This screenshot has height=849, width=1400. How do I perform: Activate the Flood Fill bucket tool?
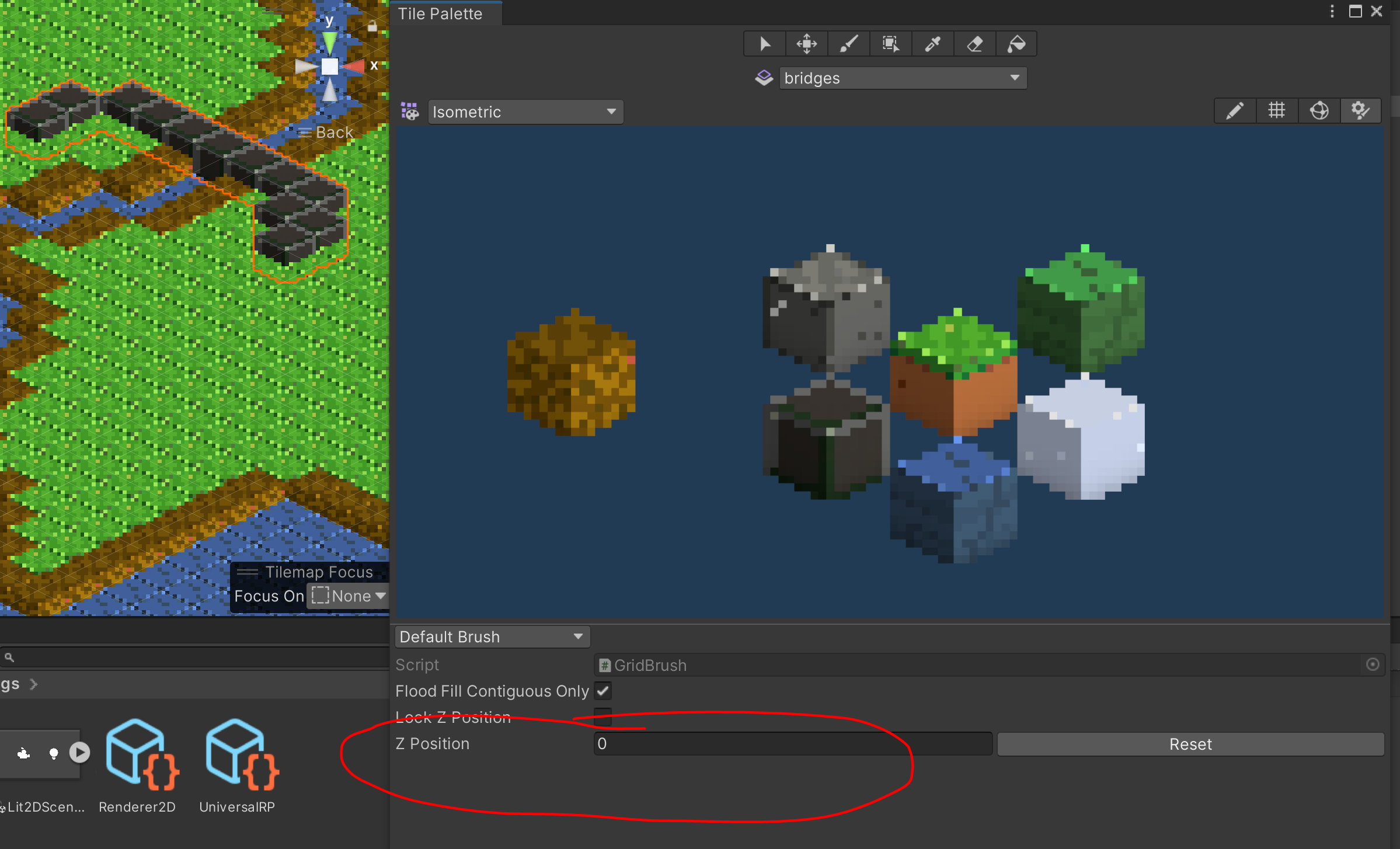(x=1016, y=44)
